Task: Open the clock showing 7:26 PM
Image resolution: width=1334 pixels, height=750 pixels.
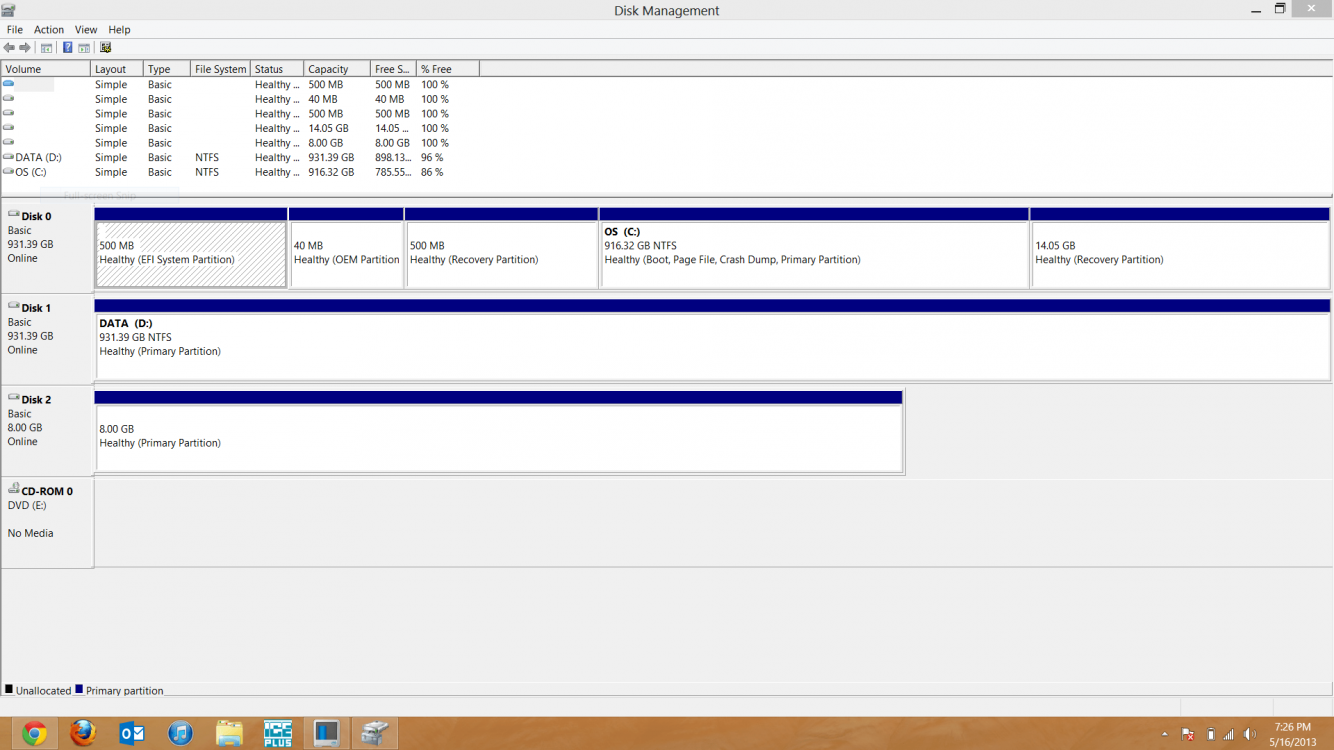Action: [1293, 734]
